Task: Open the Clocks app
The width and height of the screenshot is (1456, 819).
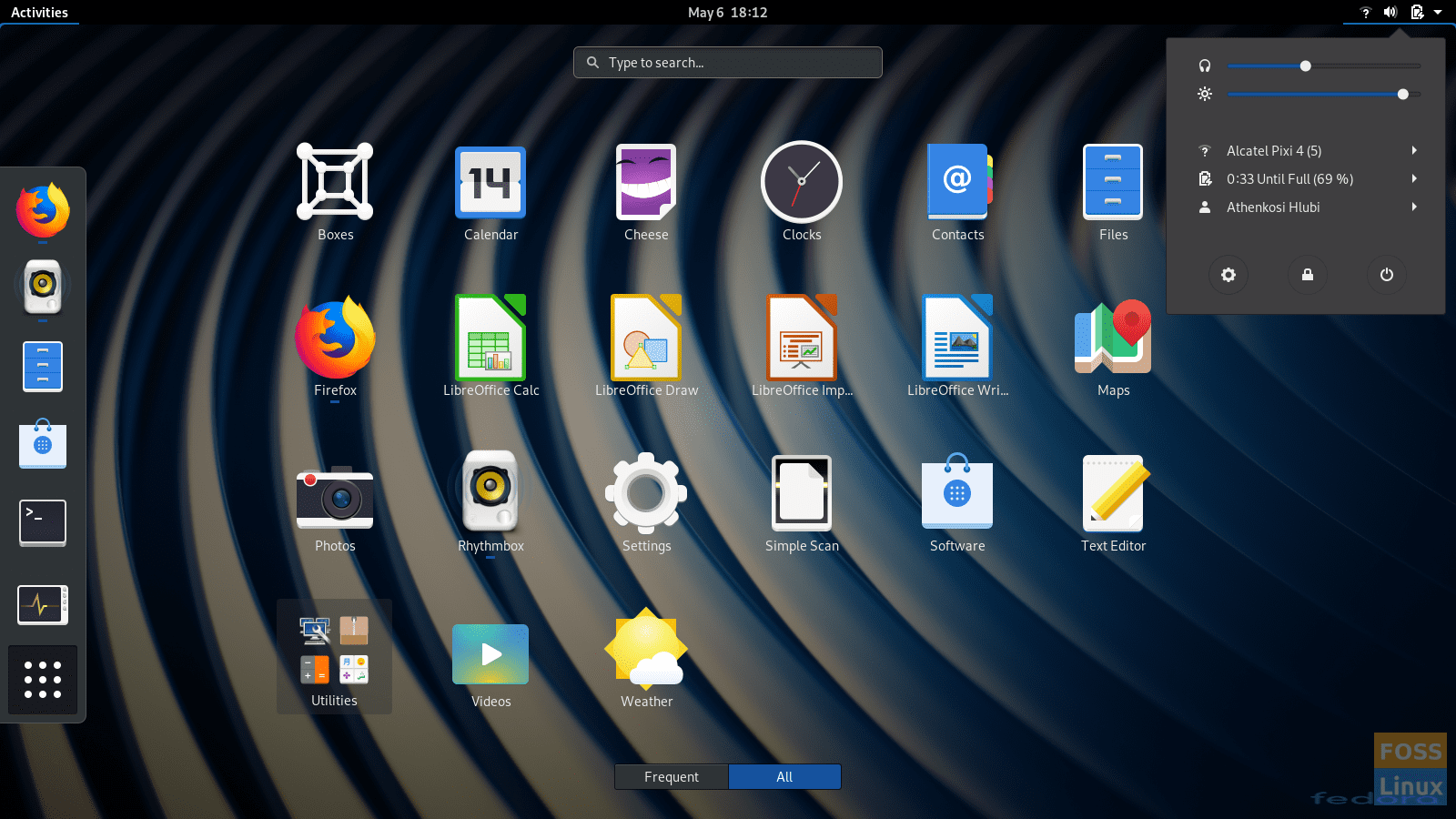Action: point(802,182)
